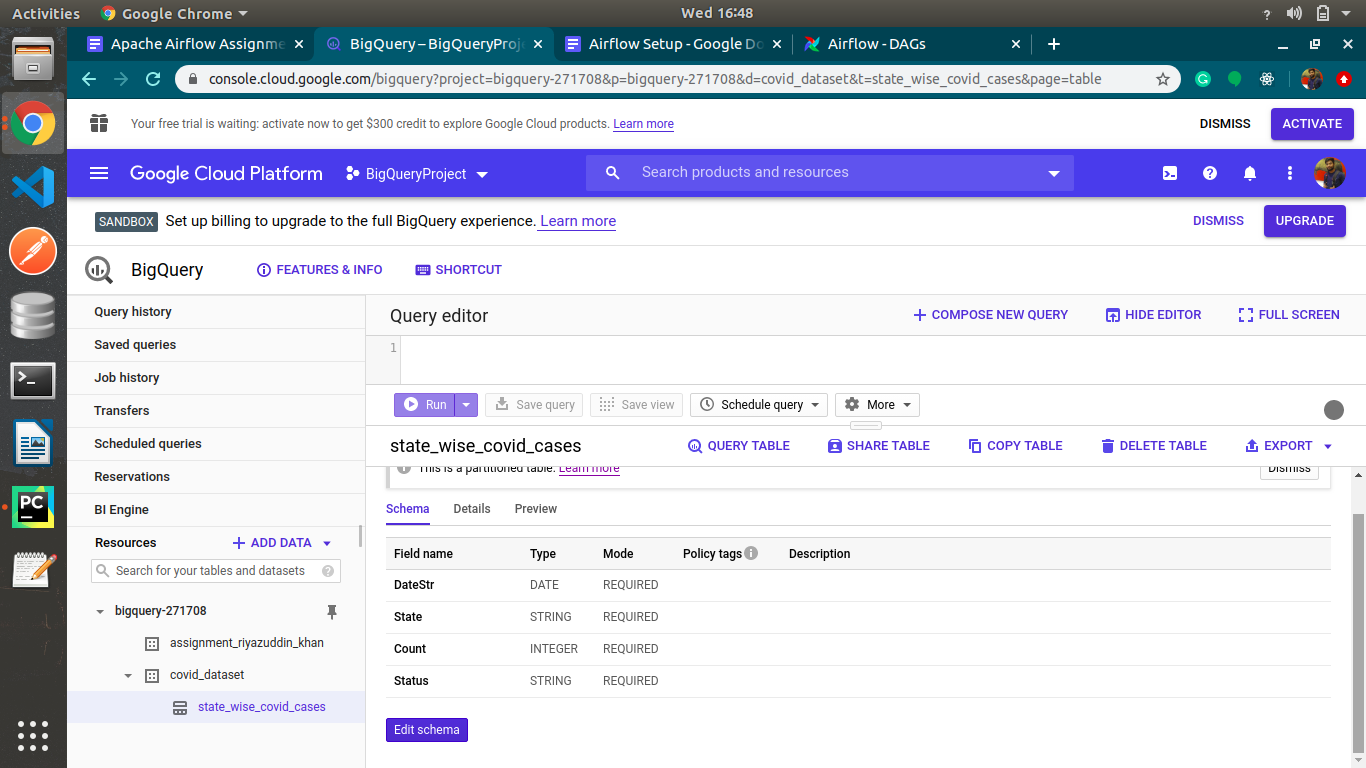Image resolution: width=1366 pixels, height=768 pixels.
Task: Show applications grid in dock
Action: pyautogui.click(x=32, y=736)
